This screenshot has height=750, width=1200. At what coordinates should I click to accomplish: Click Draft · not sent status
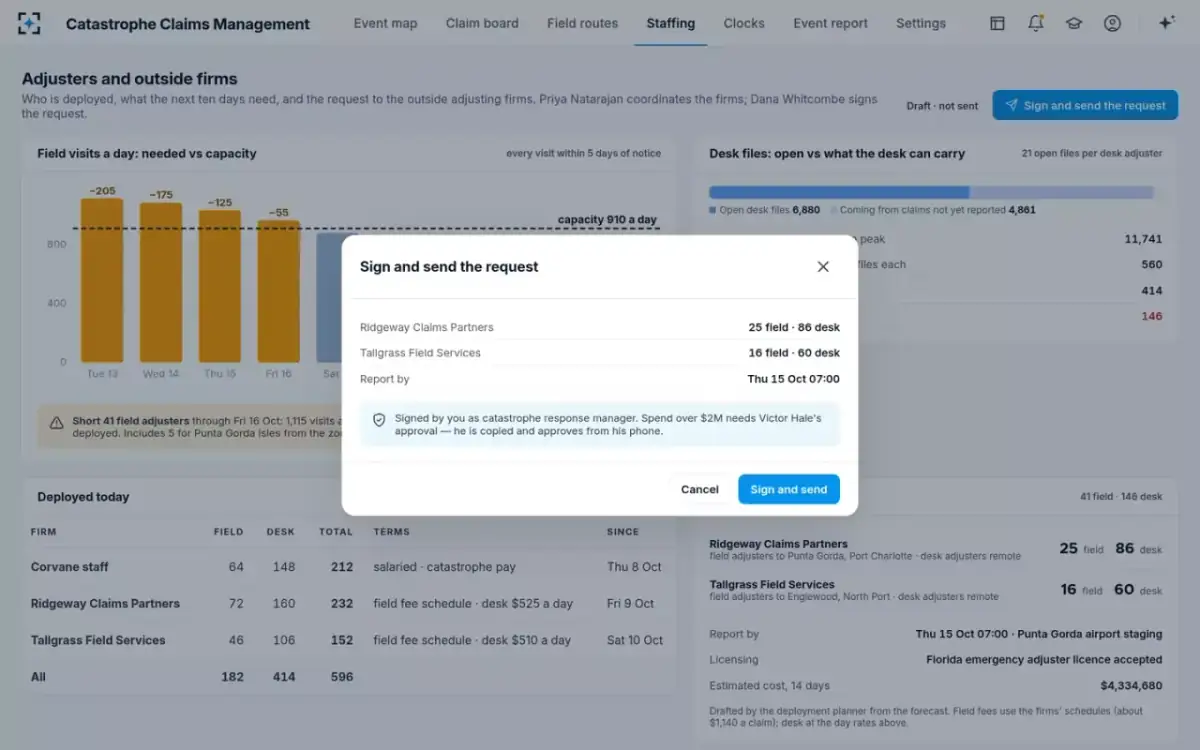point(942,106)
